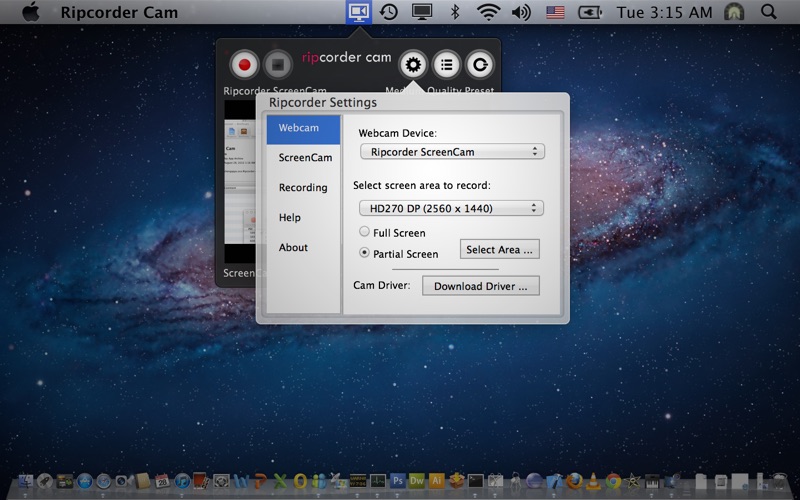Select the Partial Screen radio option
800x500 pixels.
click(365, 253)
